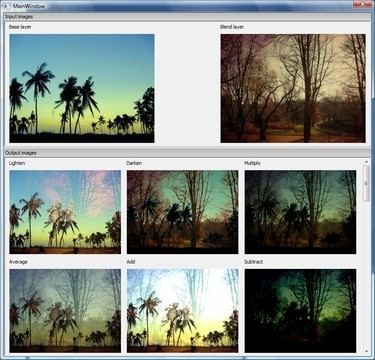The height and width of the screenshot is (360, 375).
Task: Click the Output images section header
Action: click(x=187, y=153)
